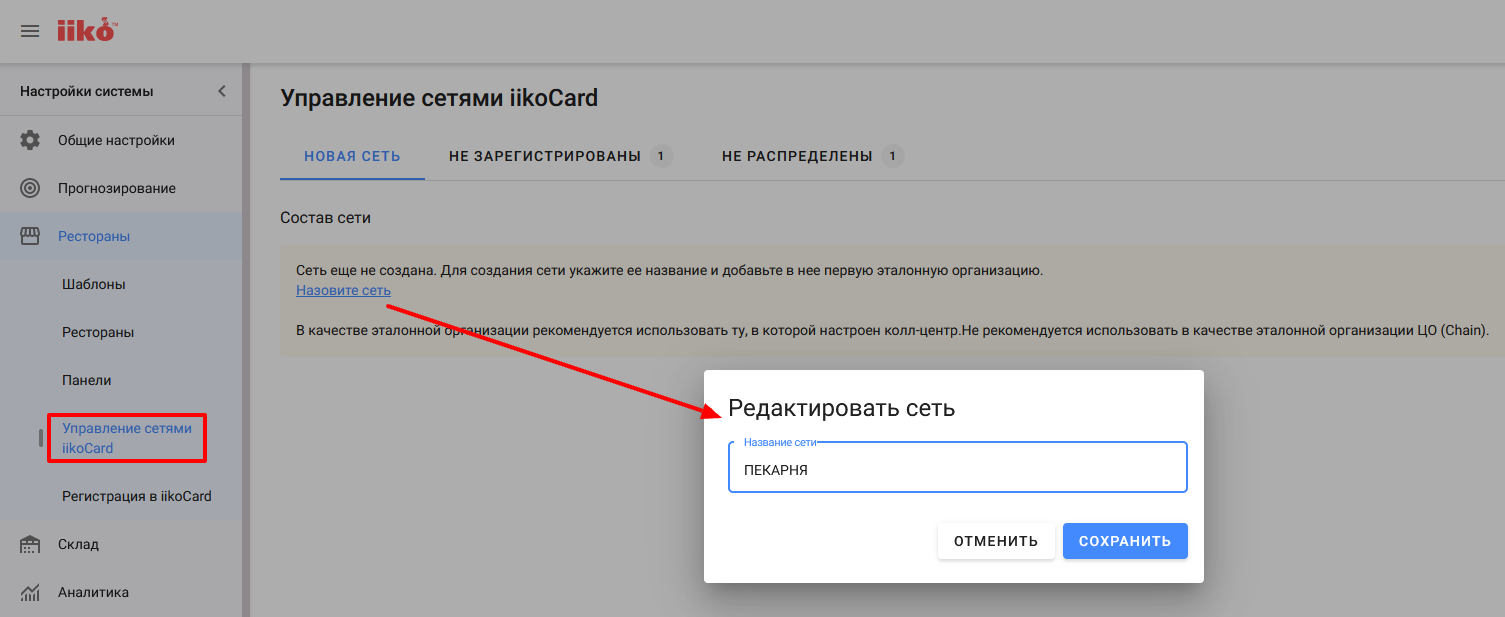Open the НЕ РАСПРЕДЕЛЕНЫ tab
The image size is (1505, 617).
[797, 155]
